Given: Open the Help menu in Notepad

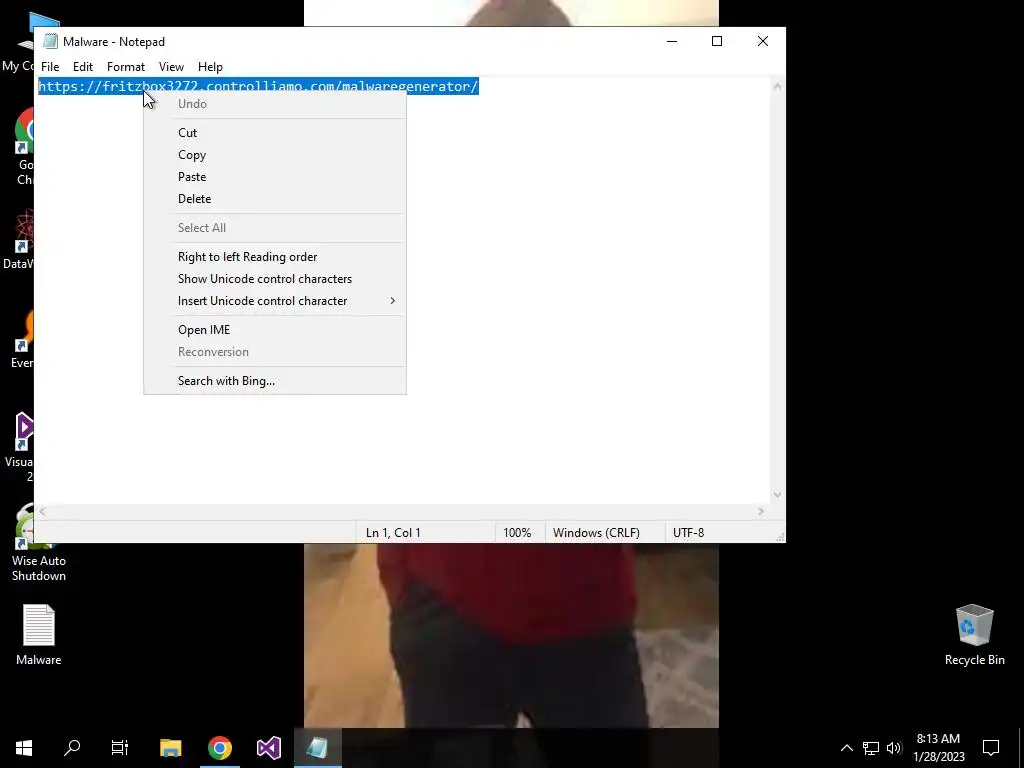Looking at the screenshot, I should (210, 67).
